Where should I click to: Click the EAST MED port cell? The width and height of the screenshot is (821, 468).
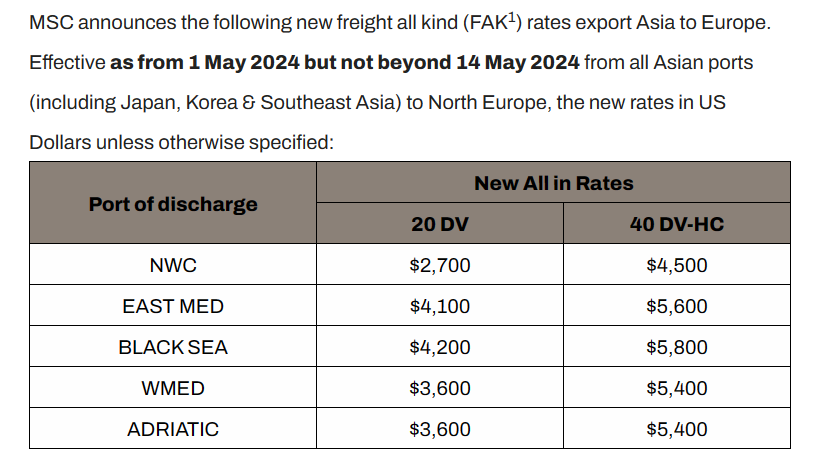tap(173, 306)
